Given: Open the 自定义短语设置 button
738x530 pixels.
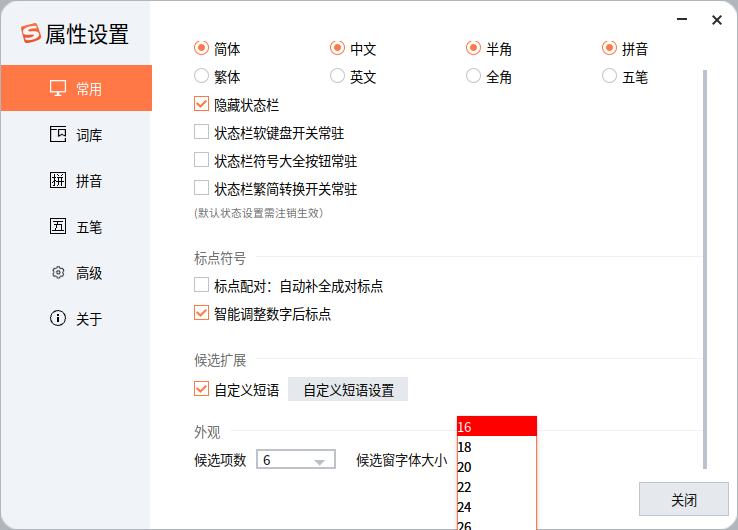Looking at the screenshot, I should (x=348, y=389).
